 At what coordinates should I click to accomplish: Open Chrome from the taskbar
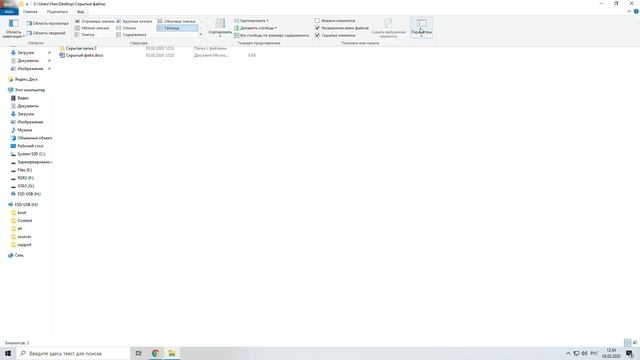point(155,353)
